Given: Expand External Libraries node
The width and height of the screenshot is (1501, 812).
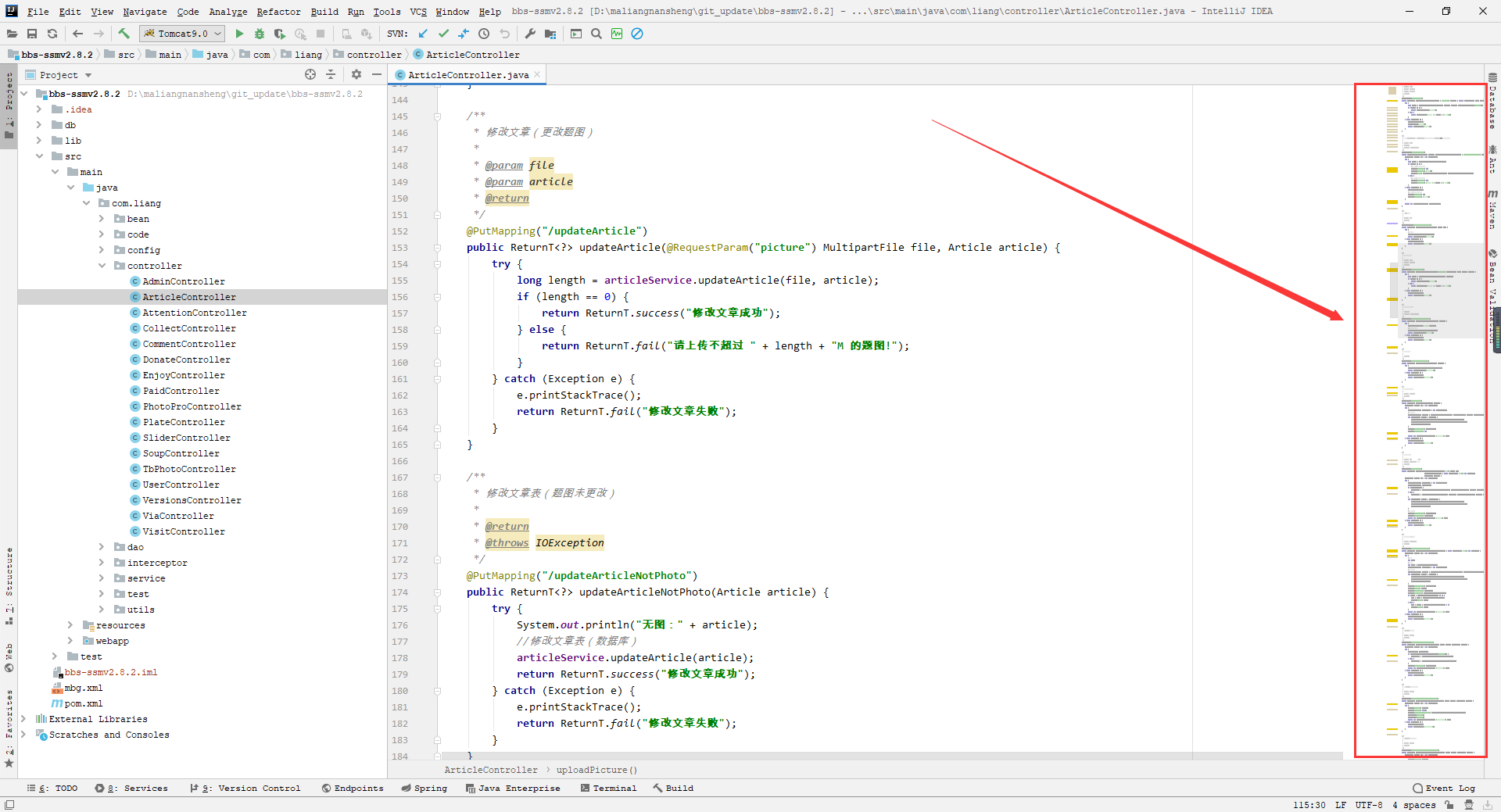Looking at the screenshot, I should click(x=23, y=719).
